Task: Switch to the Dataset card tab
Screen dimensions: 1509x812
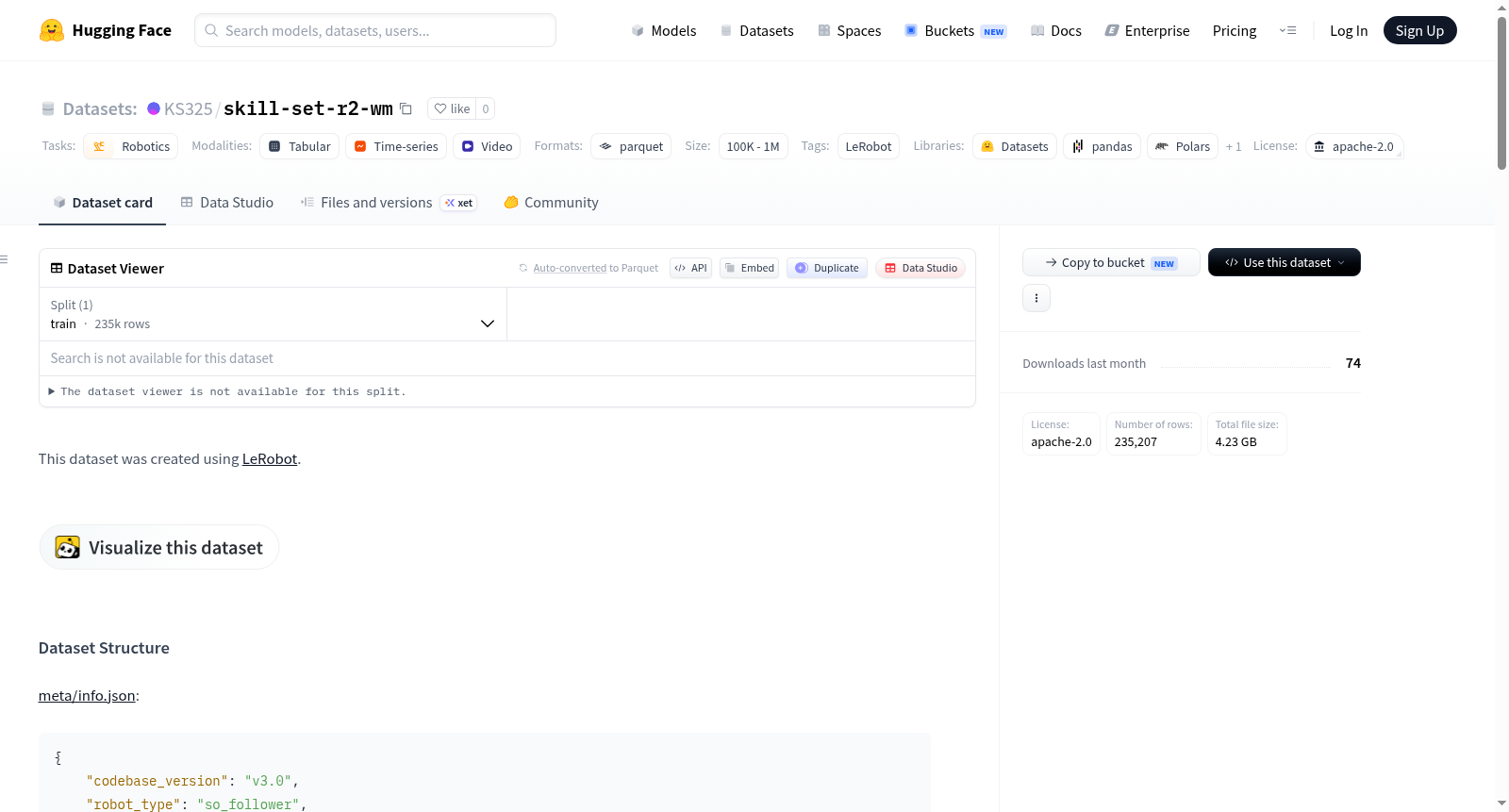Action: 103,203
